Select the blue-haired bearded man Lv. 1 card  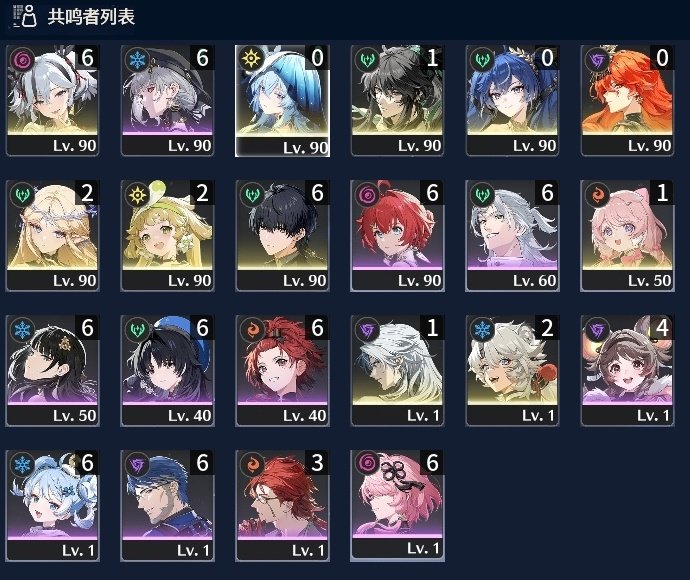coord(167,506)
